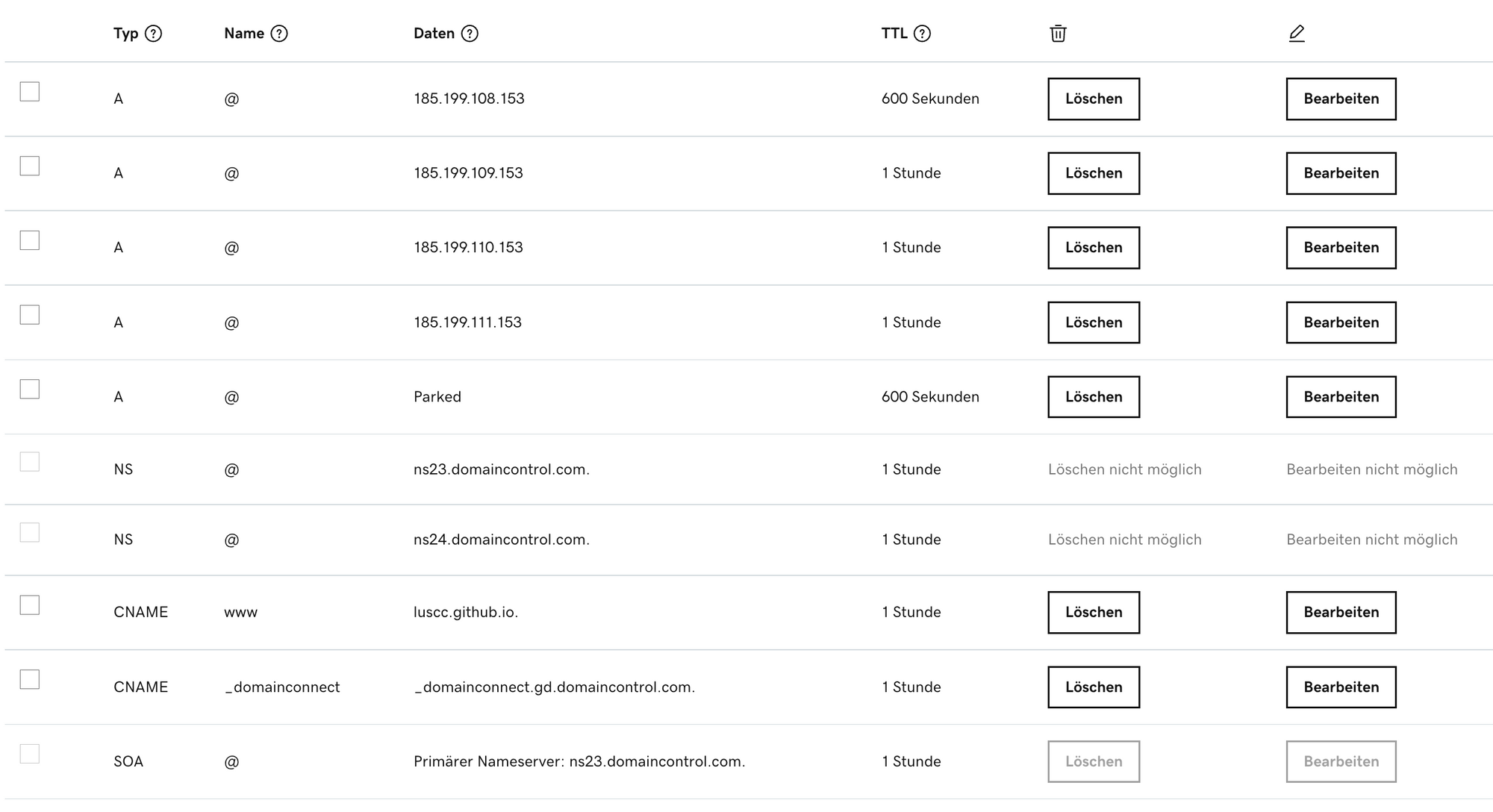The height and width of the screenshot is (812, 1493).
Task: Tick the checkbox for 185.199.110.153 record
Action: click(x=30, y=240)
